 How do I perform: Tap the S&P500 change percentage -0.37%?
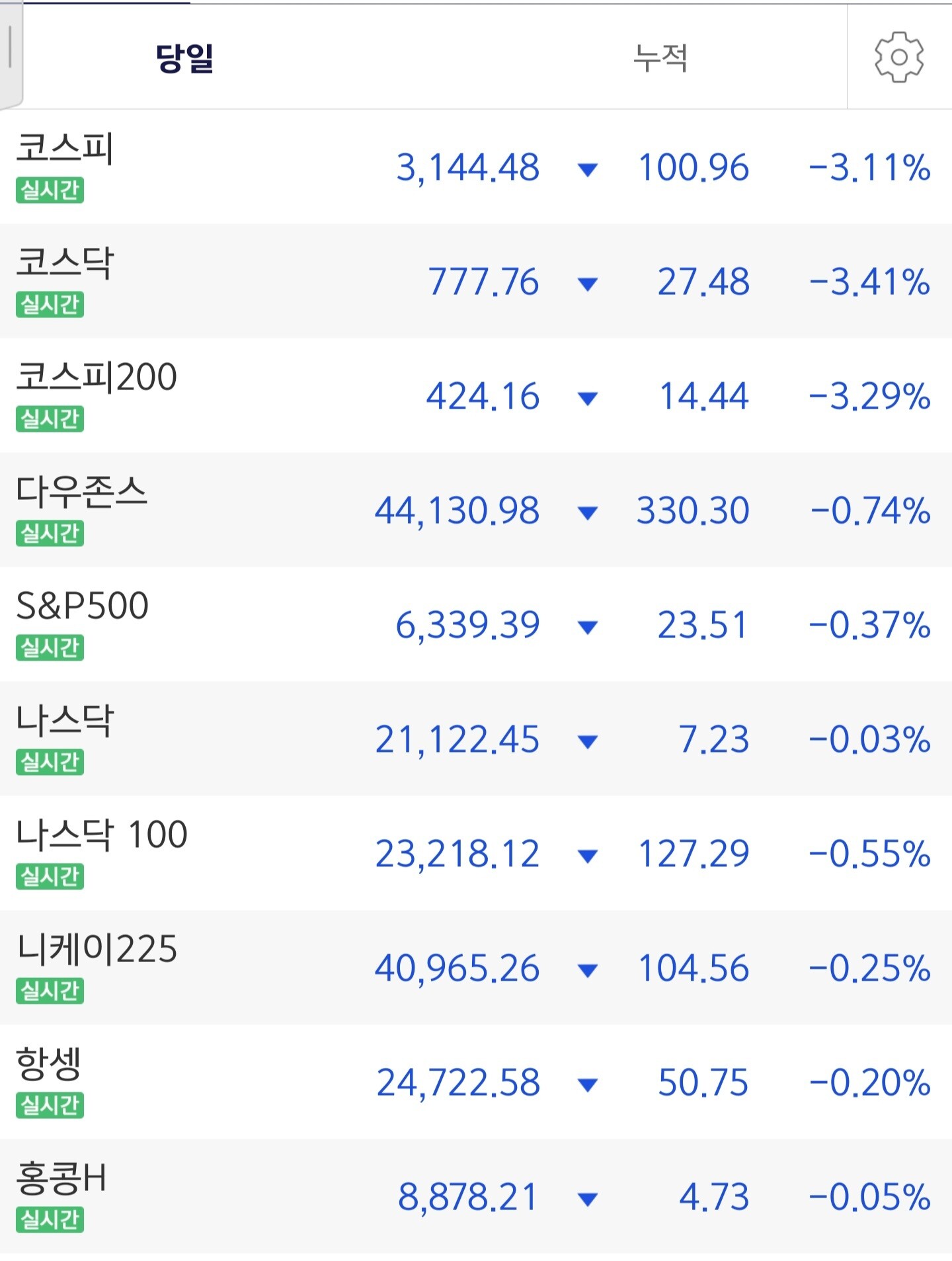click(870, 625)
